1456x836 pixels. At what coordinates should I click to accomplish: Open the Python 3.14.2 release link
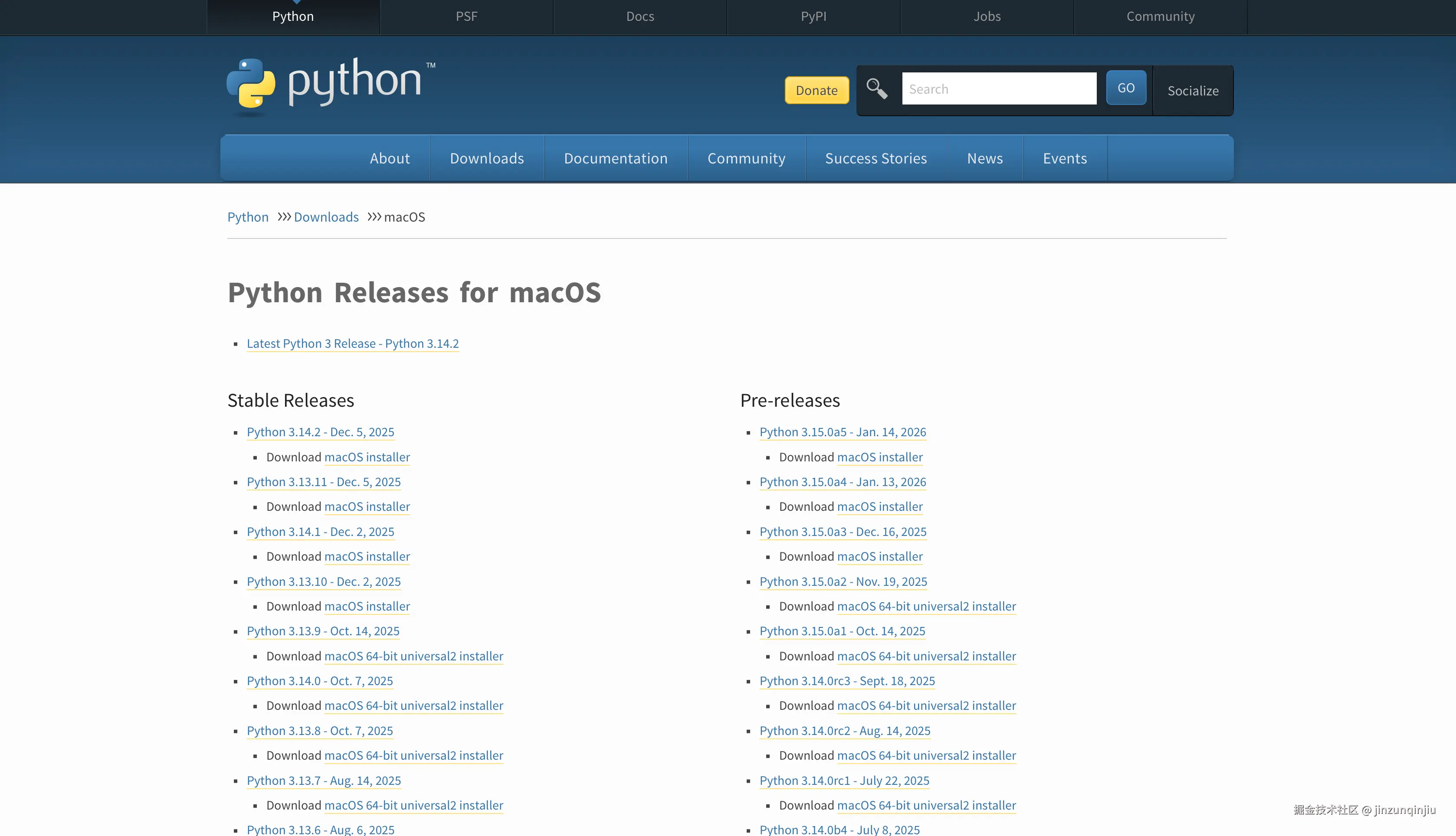point(320,432)
